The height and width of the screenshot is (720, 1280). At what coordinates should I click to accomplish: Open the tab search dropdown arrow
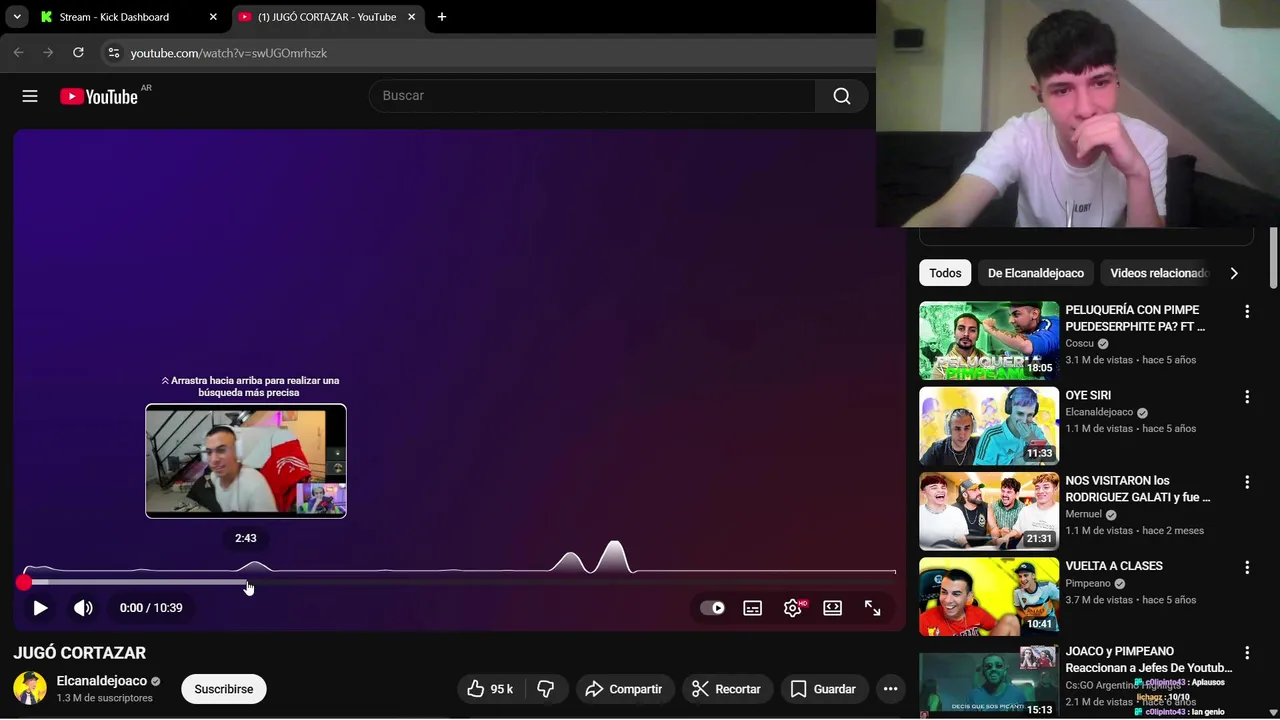click(17, 17)
